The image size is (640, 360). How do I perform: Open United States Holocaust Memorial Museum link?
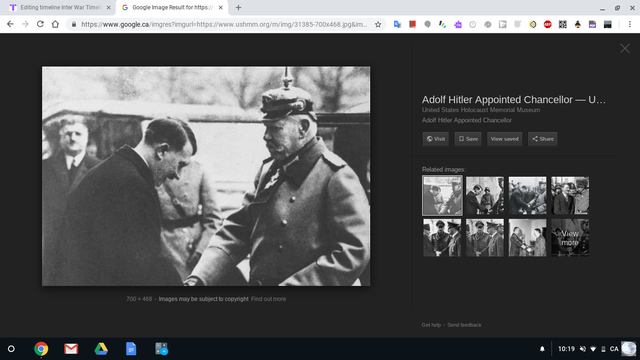tap(481, 110)
